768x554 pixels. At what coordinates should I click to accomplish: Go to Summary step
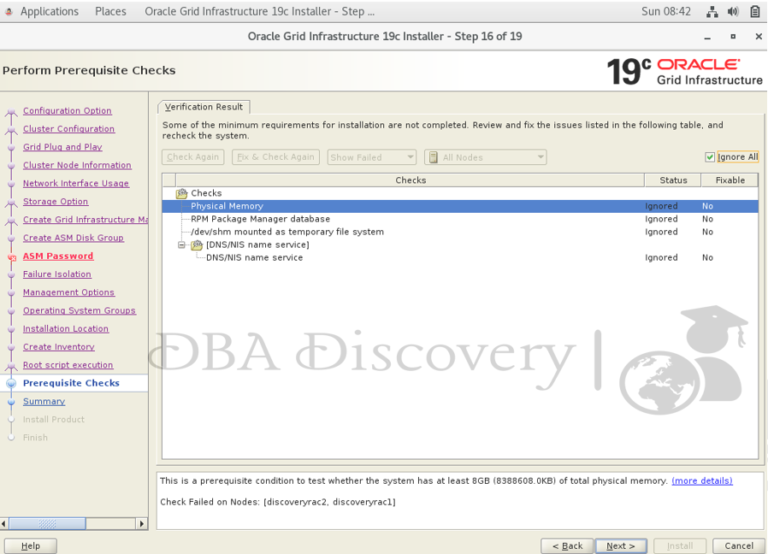click(44, 401)
